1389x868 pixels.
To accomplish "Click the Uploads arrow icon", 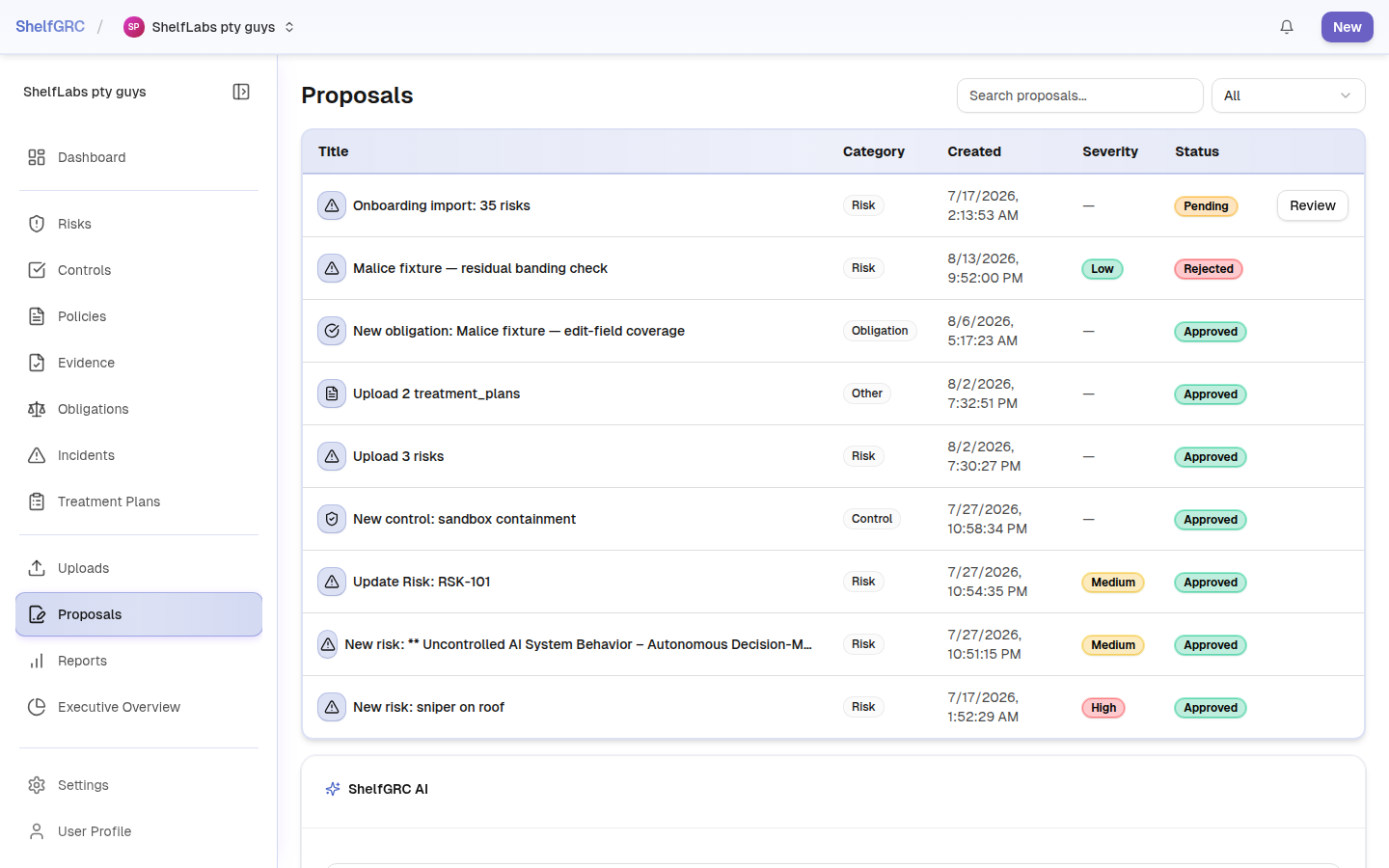I will tap(37, 568).
